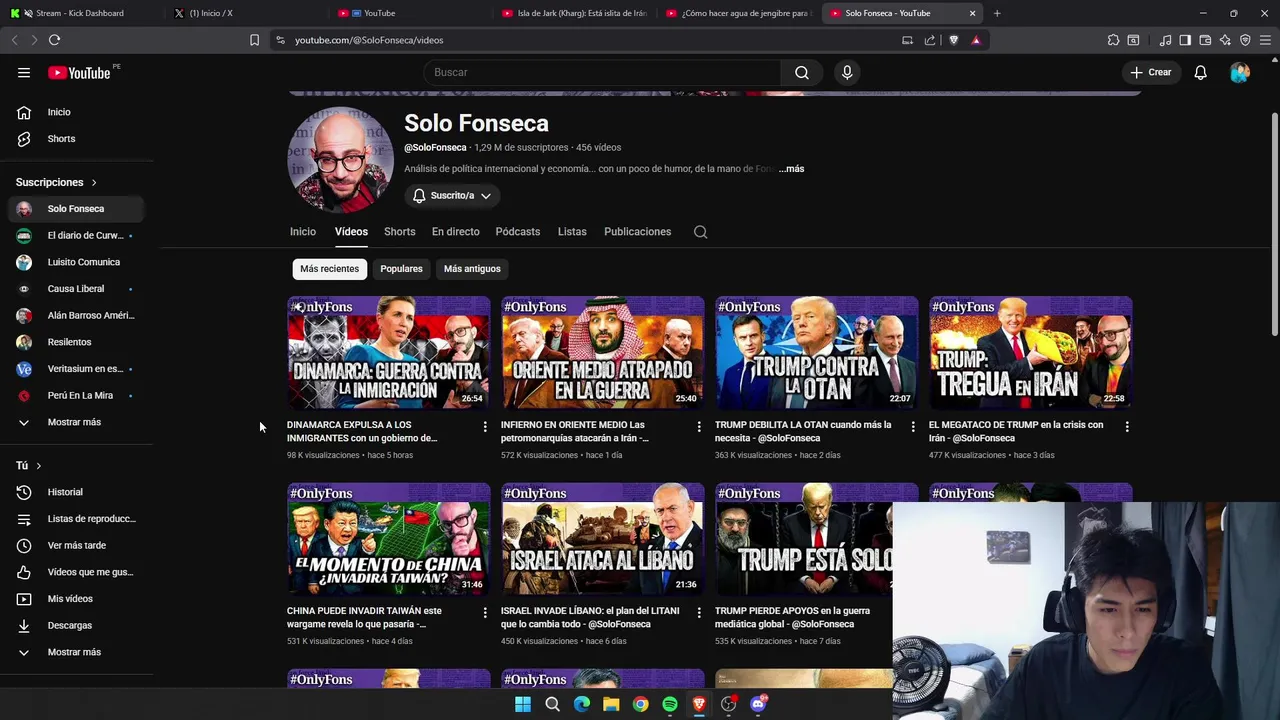Screen dimensions: 1280x720
Task: Open Perú En La Mira subscription
Action: pyautogui.click(x=75, y=396)
